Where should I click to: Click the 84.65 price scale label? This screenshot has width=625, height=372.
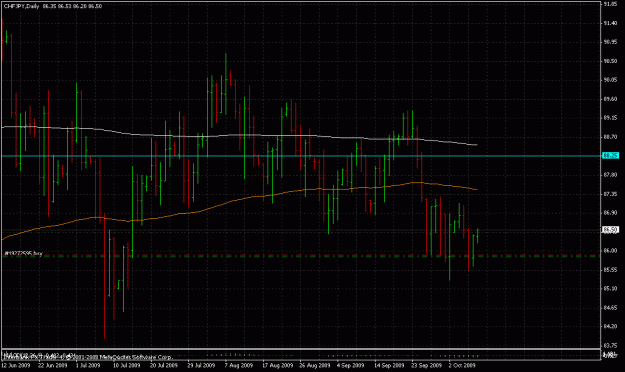tap(610, 307)
